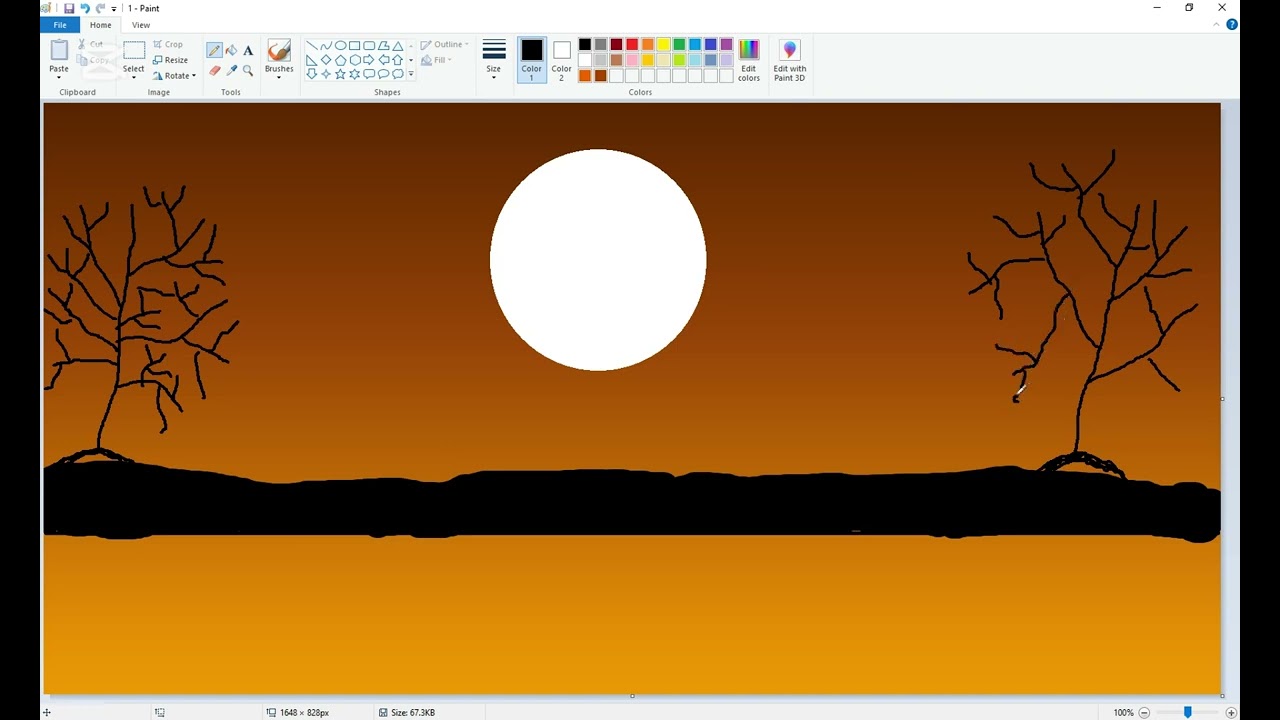This screenshot has height=720, width=1280.
Task: Pick the Oval shape
Action: pyautogui.click(x=340, y=46)
